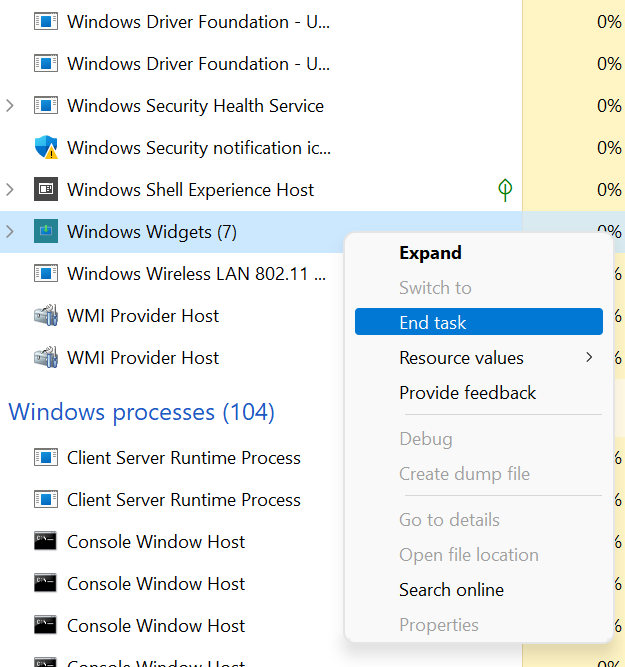Click the Windows Widgets app icon
Screen dimensions: 625x667
pos(46,231)
